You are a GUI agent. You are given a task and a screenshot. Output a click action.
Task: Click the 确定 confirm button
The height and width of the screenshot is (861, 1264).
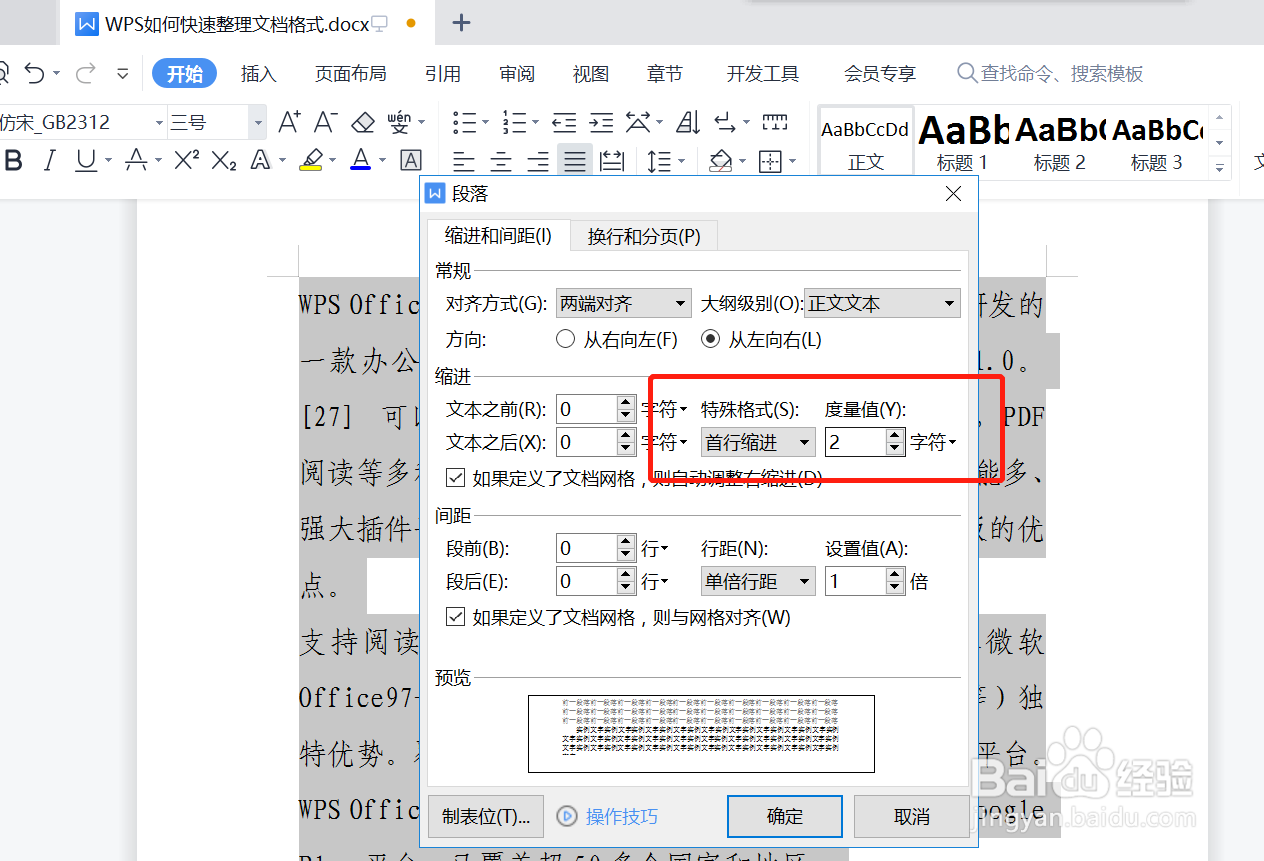tap(784, 816)
